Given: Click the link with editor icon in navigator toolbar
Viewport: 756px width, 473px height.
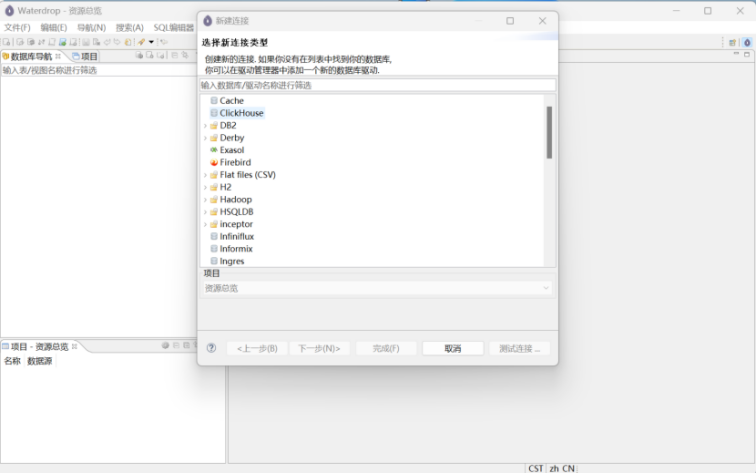Looking at the screenshot, I should tap(185, 55).
